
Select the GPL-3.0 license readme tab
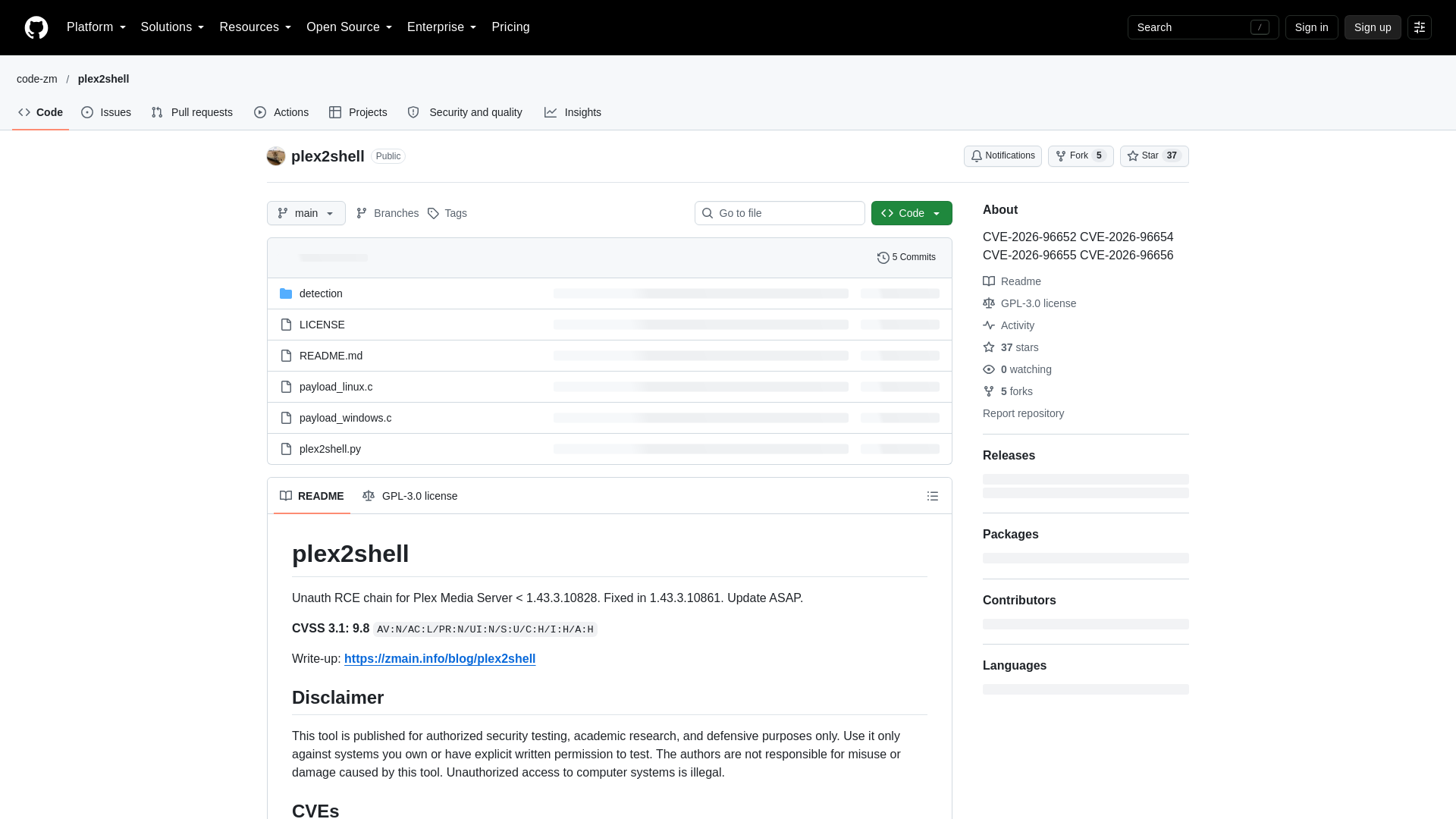(x=410, y=496)
